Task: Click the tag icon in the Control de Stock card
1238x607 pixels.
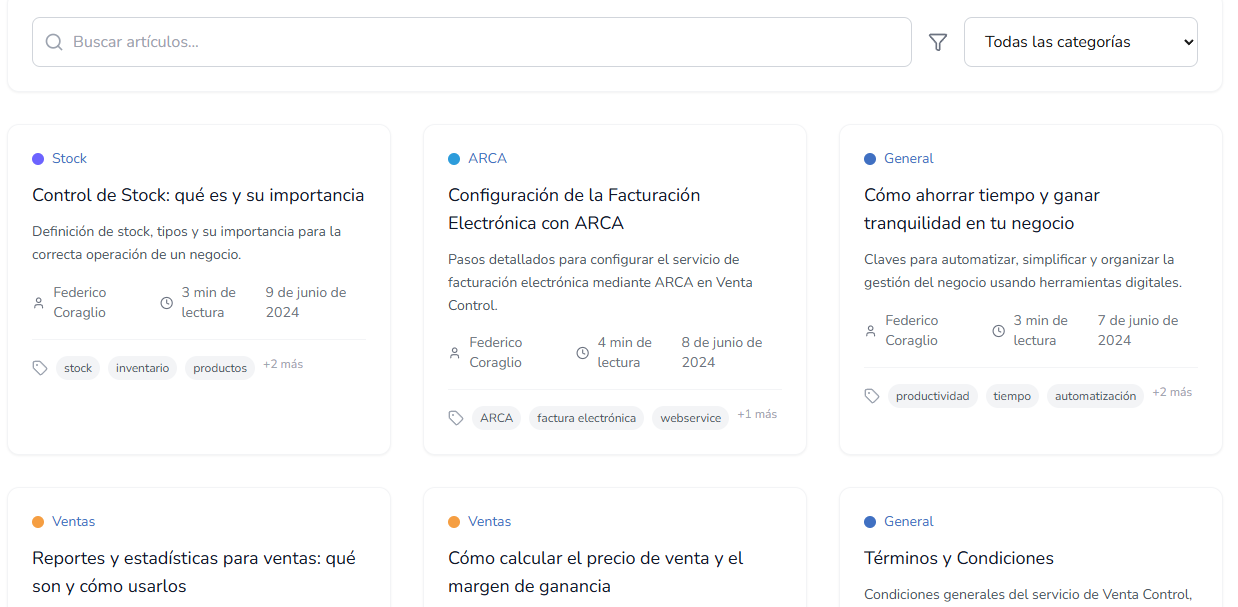Action: pos(40,368)
